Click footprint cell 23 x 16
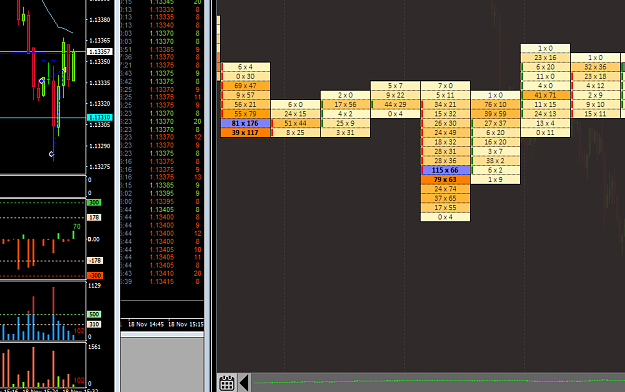 [546, 58]
